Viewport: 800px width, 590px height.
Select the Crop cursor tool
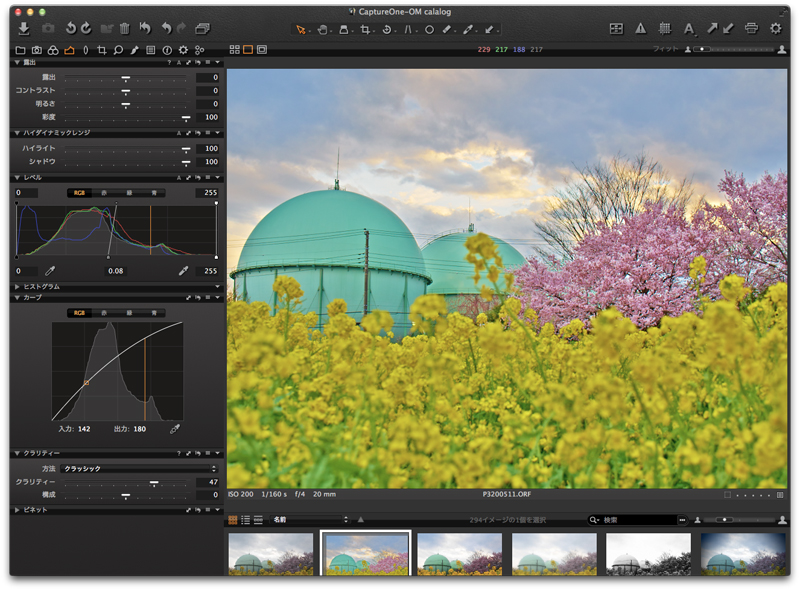click(366, 30)
